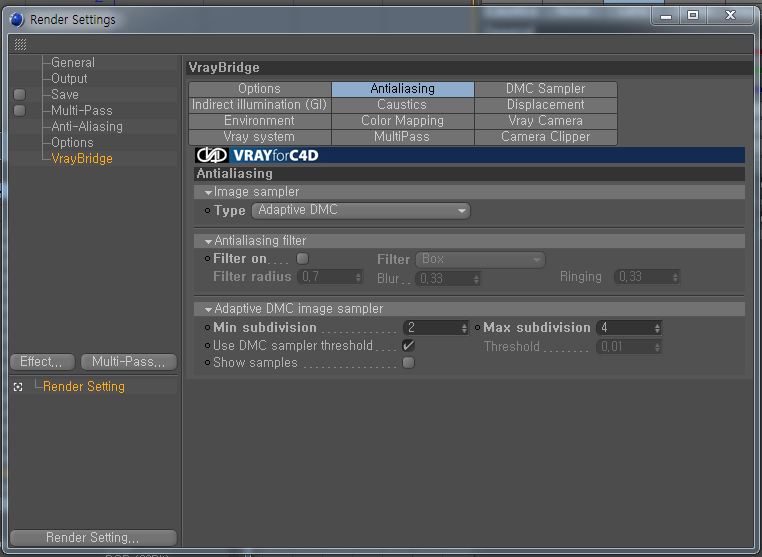
Task: Click the Multi-Pass... button
Action: 129,362
